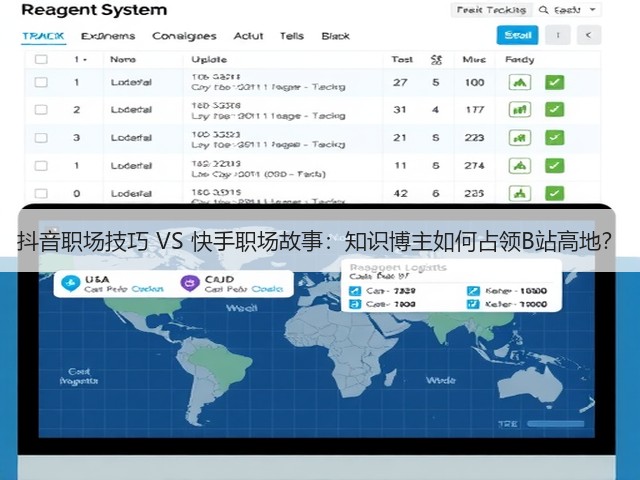Viewport: 640px width, 480px height.
Task: Go to the Tells tab
Action: point(292,36)
